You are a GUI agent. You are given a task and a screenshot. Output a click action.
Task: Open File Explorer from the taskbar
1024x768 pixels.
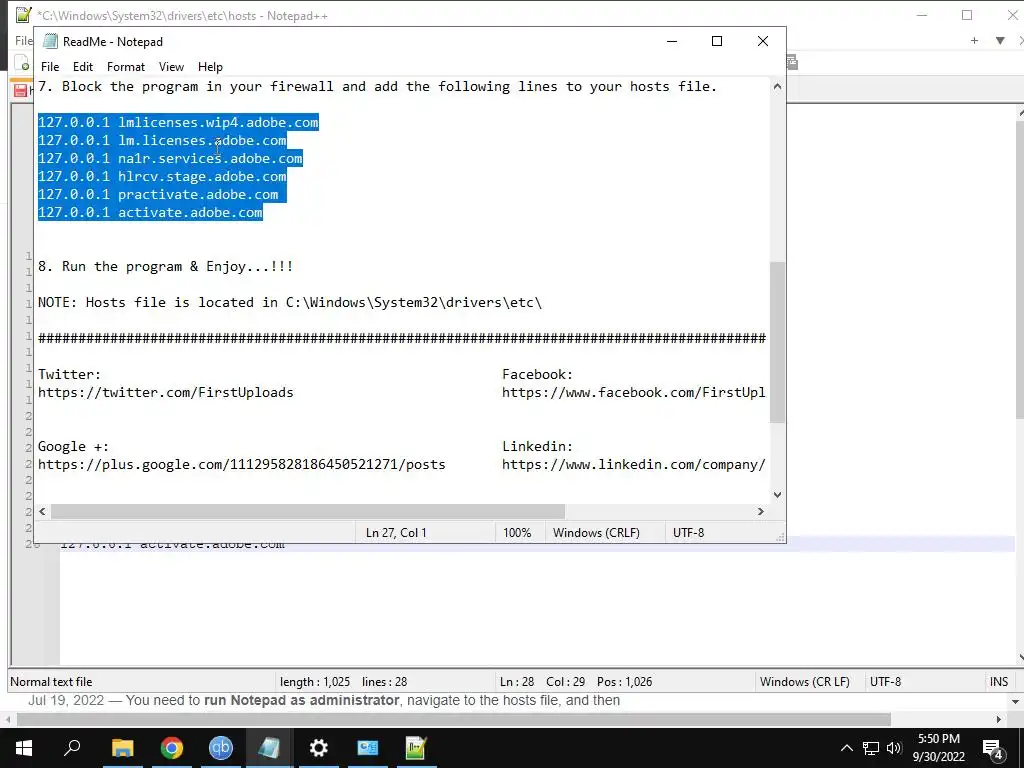tap(122, 748)
